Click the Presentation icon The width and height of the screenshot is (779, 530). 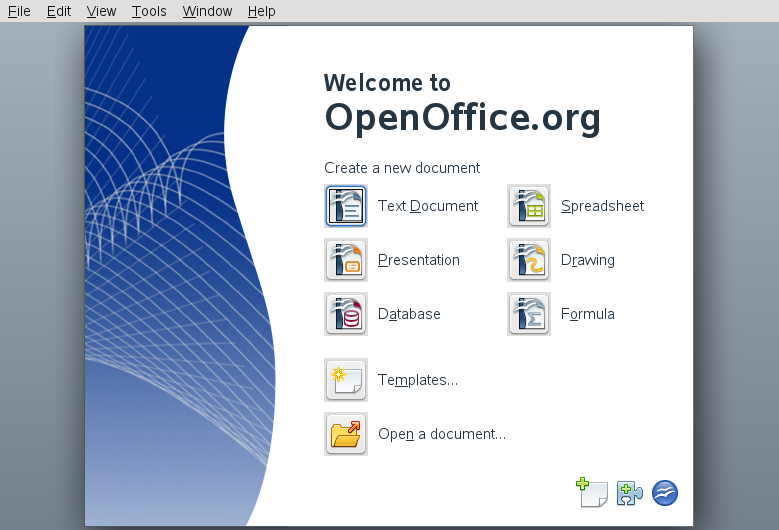[x=346, y=260]
